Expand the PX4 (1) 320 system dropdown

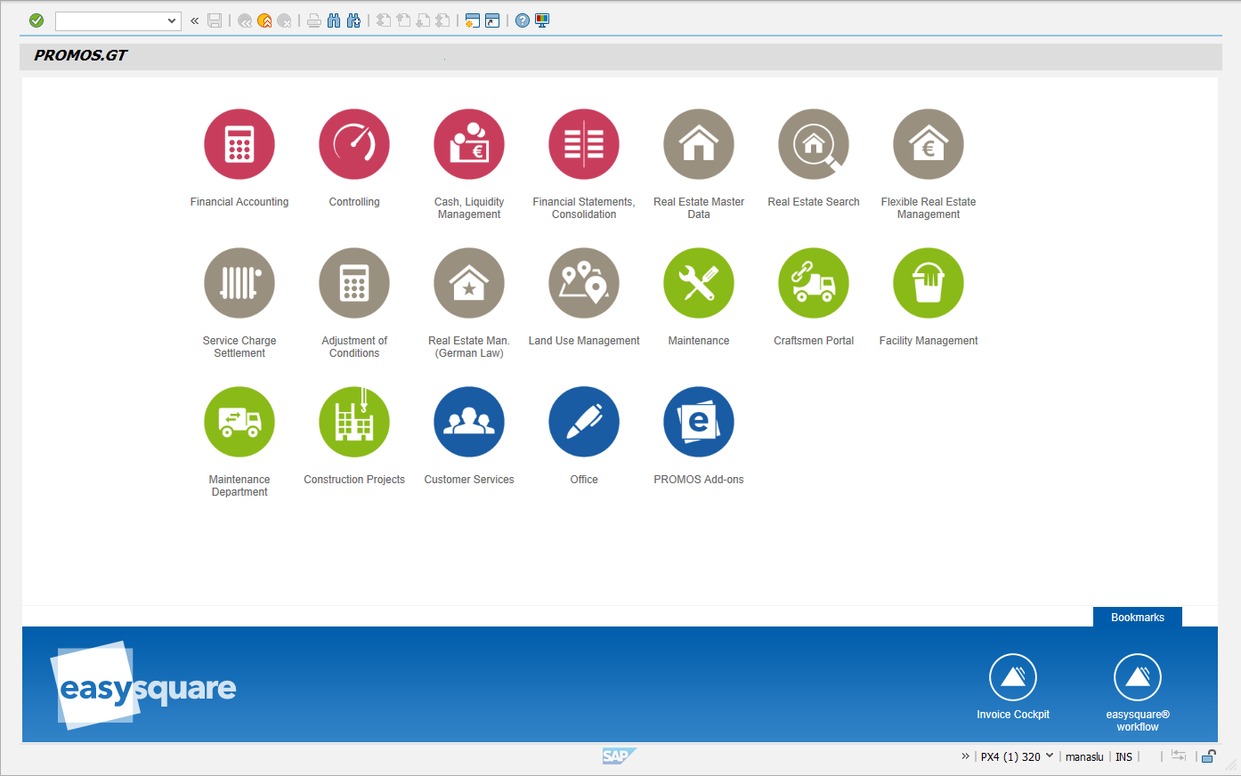click(1049, 756)
